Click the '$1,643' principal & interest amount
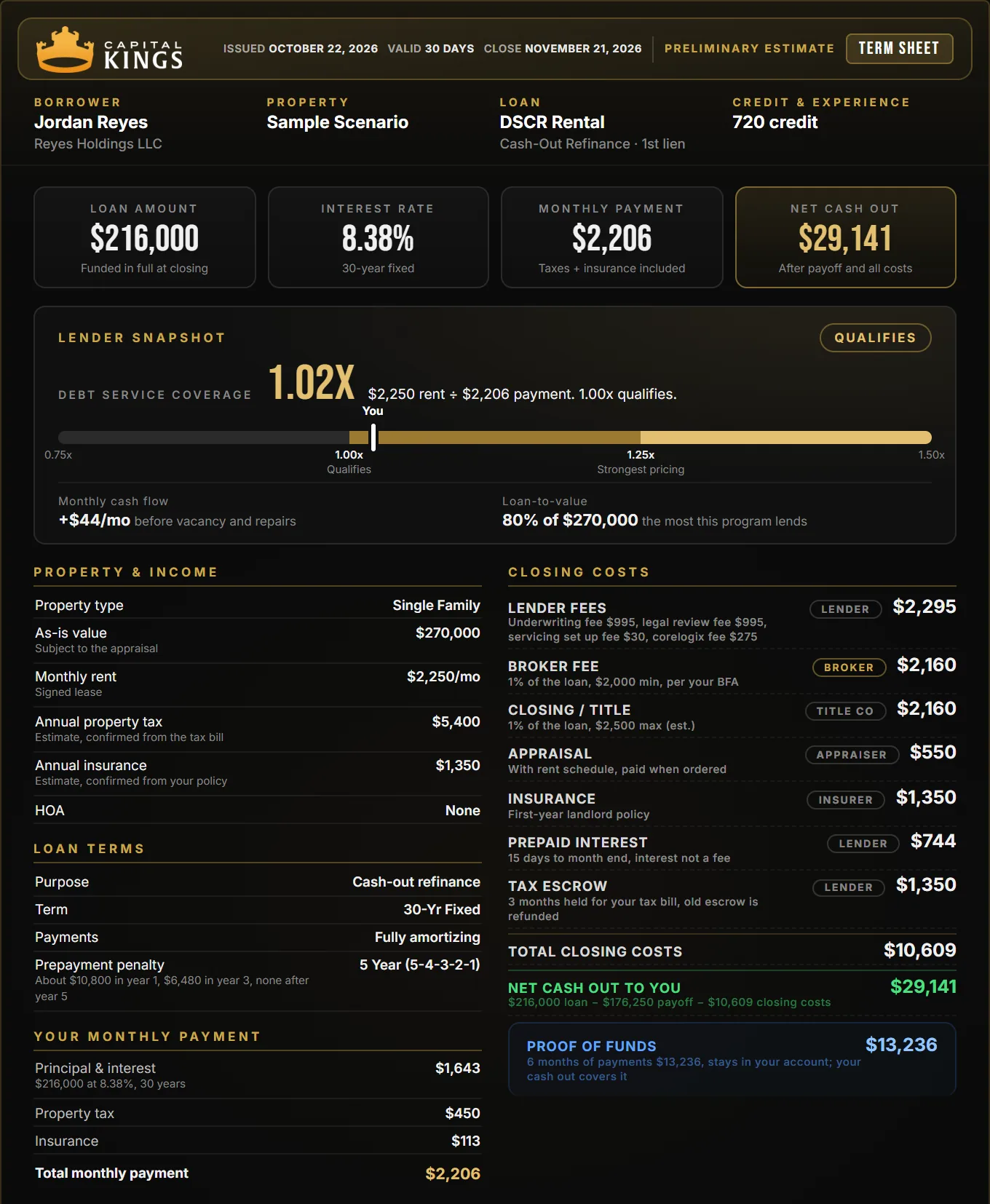The image size is (990, 1204). (458, 1069)
